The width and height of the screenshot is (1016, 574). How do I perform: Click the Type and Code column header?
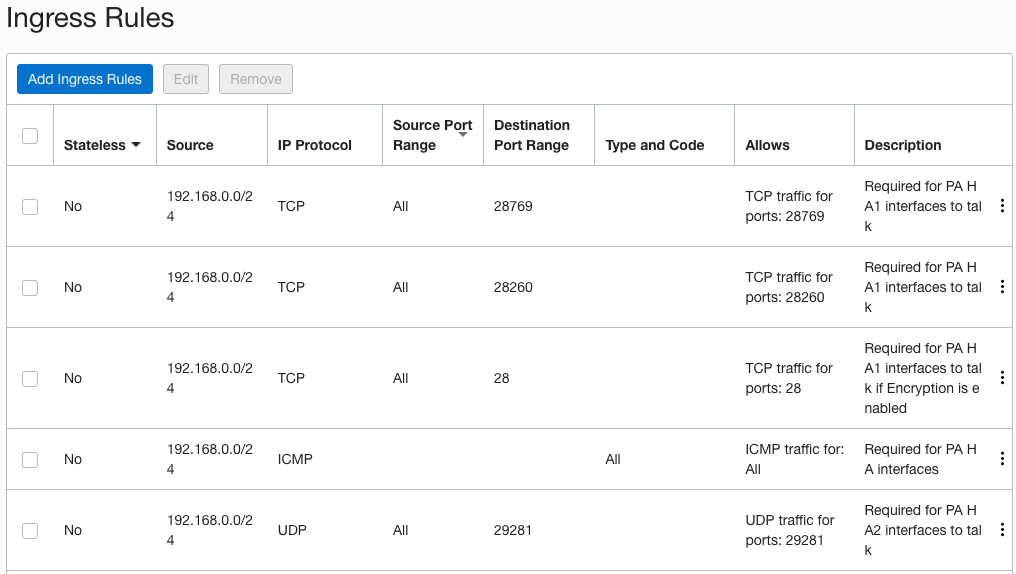click(x=655, y=145)
